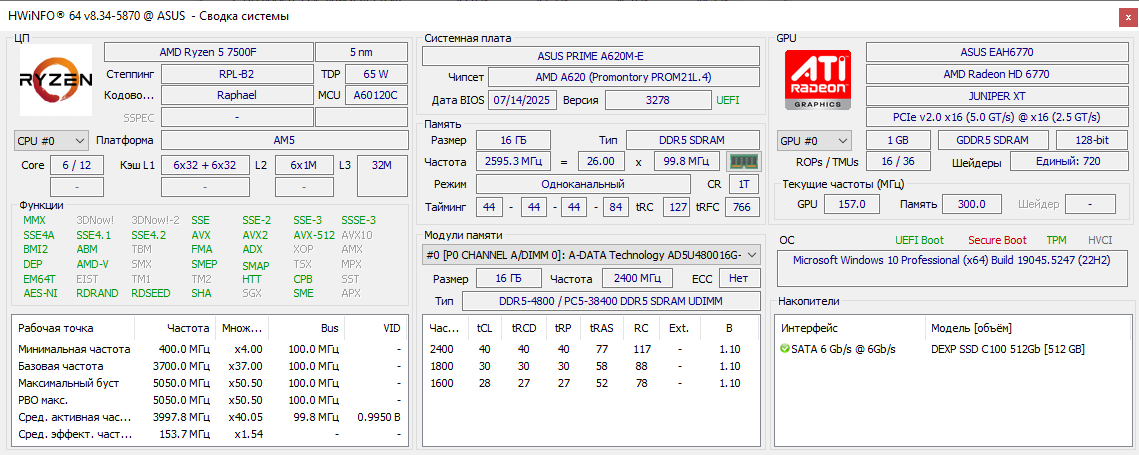The image size is (1139, 455).
Task: Click the GPU clock 157.0 value
Action: 851,204
